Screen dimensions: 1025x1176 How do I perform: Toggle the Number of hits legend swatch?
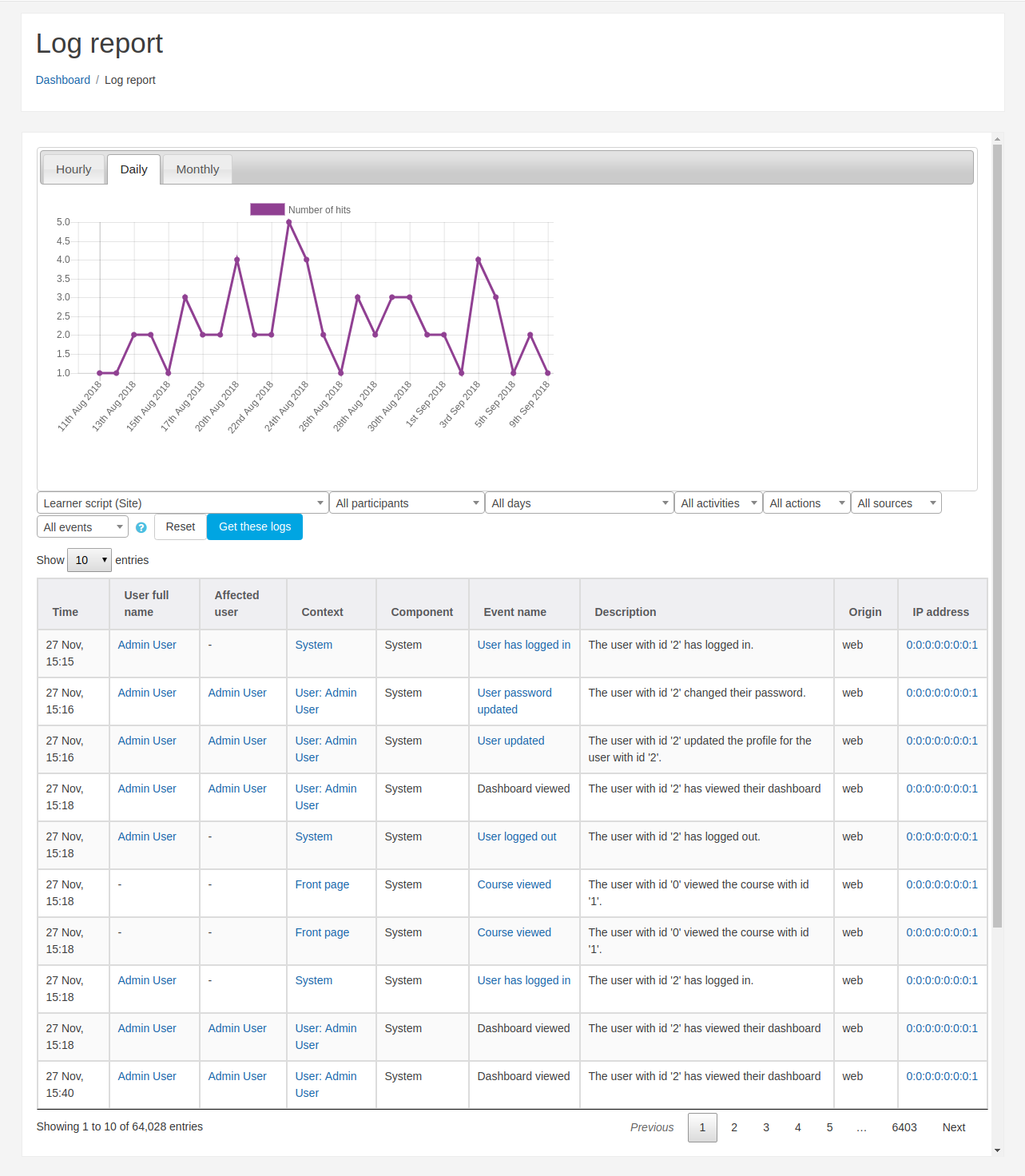coord(268,209)
